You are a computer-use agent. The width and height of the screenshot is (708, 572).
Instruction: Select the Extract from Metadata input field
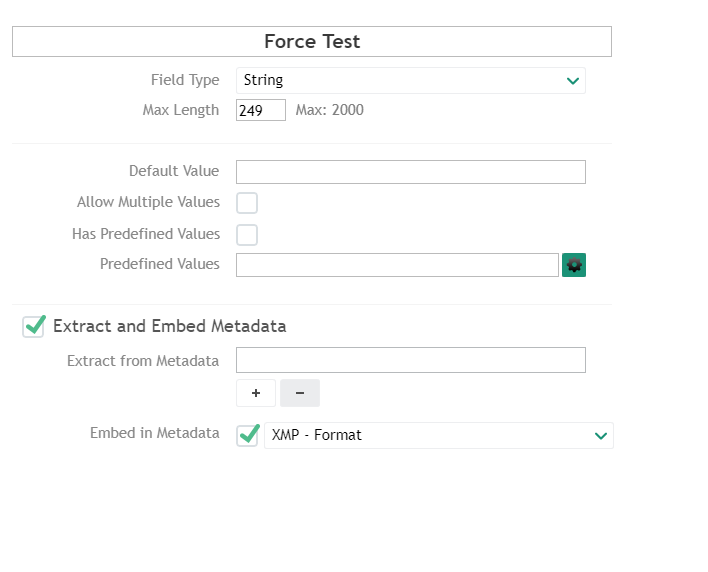410,360
